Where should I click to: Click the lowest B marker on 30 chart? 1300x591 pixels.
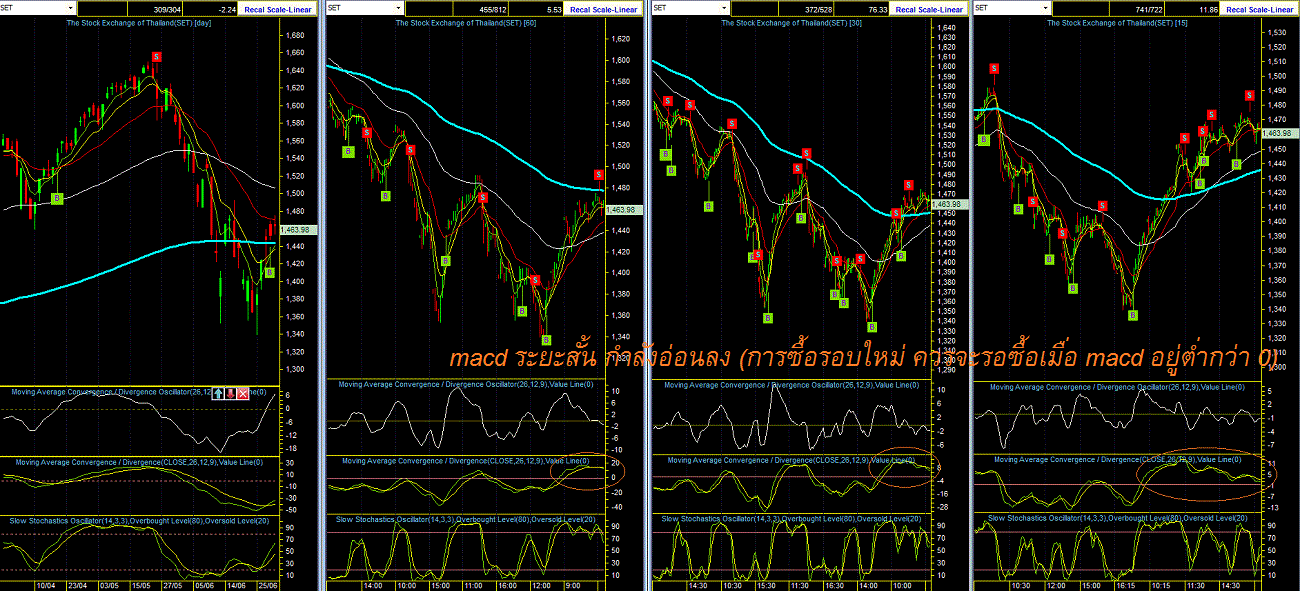pos(871,327)
